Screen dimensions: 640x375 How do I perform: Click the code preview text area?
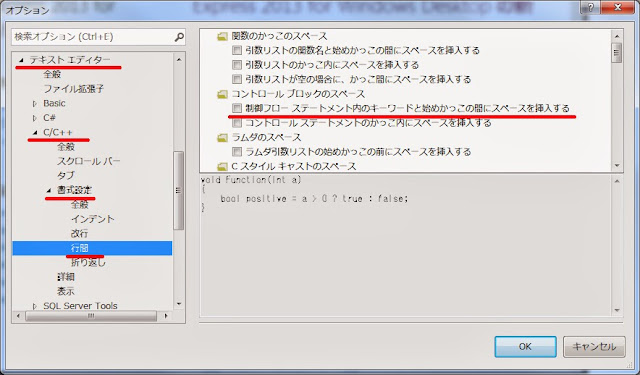click(x=406, y=246)
